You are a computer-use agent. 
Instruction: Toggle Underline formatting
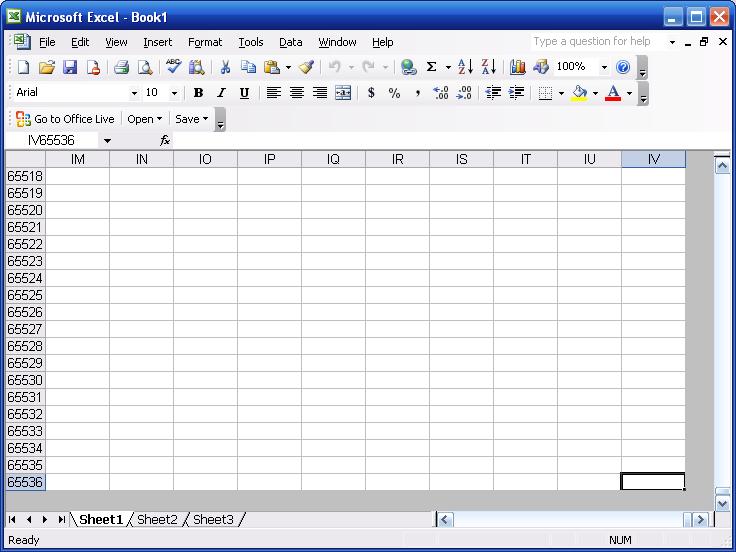(244, 93)
